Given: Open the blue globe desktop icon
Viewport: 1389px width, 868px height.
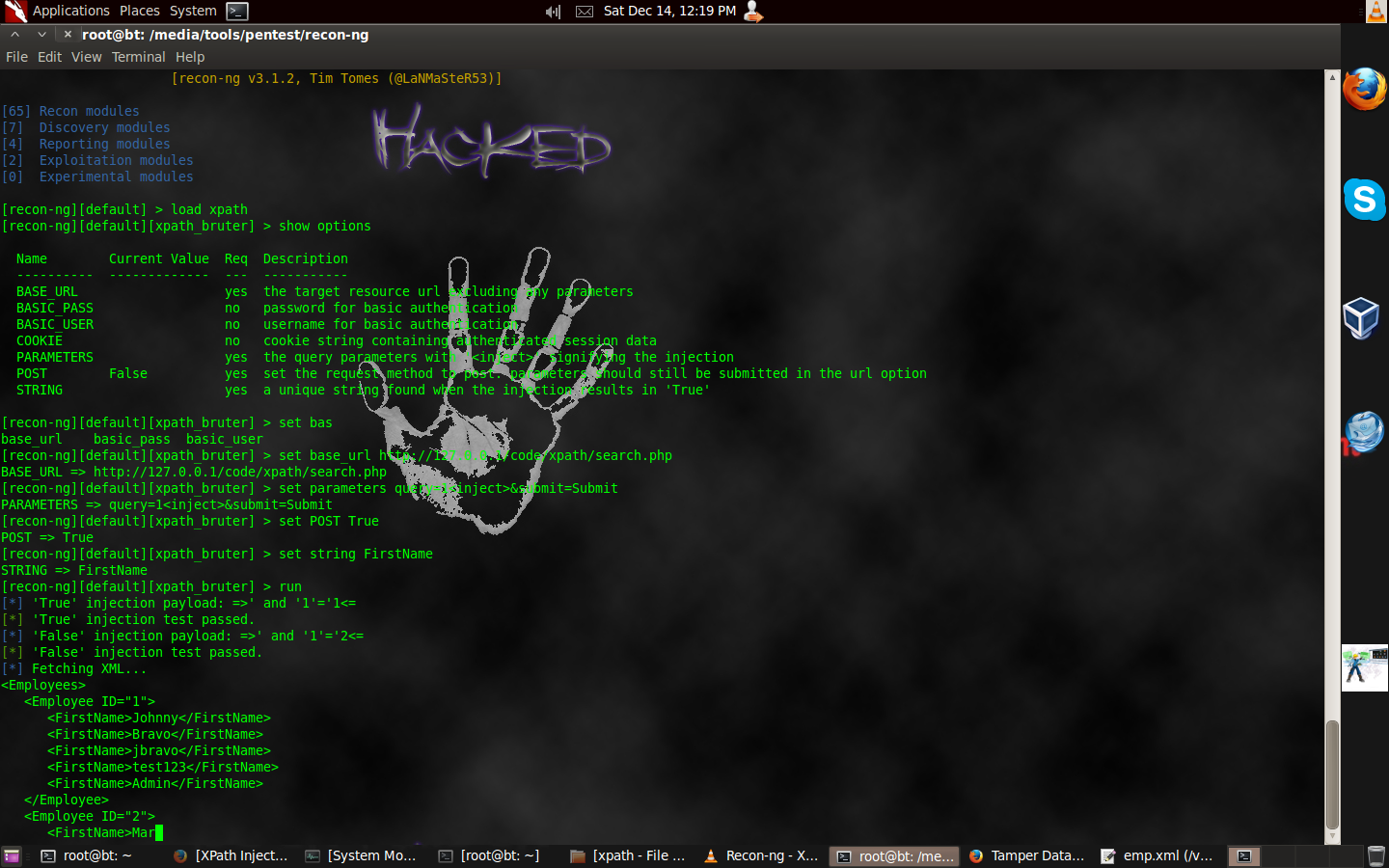Looking at the screenshot, I should [x=1363, y=433].
